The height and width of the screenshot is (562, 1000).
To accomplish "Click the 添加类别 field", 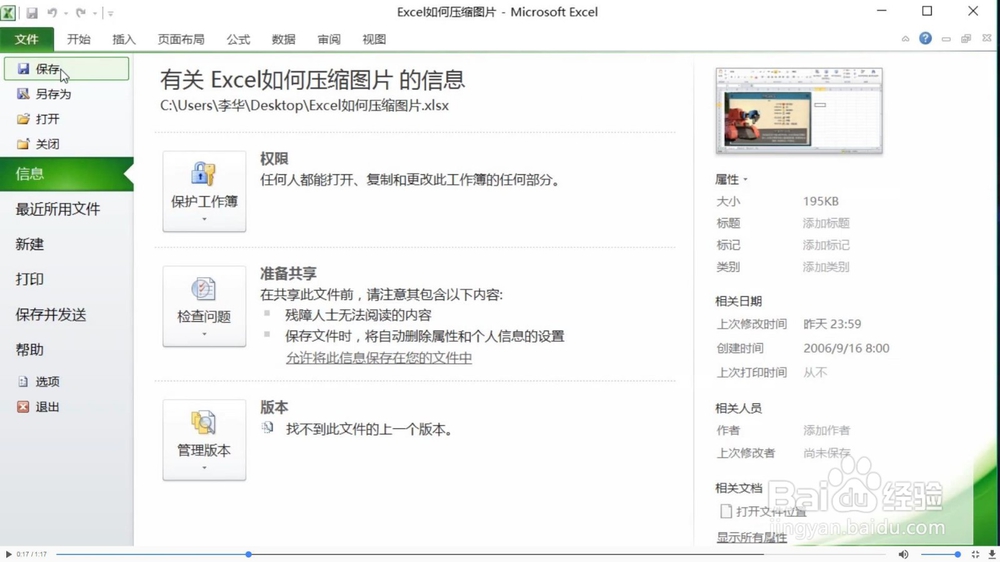I will [x=826, y=267].
